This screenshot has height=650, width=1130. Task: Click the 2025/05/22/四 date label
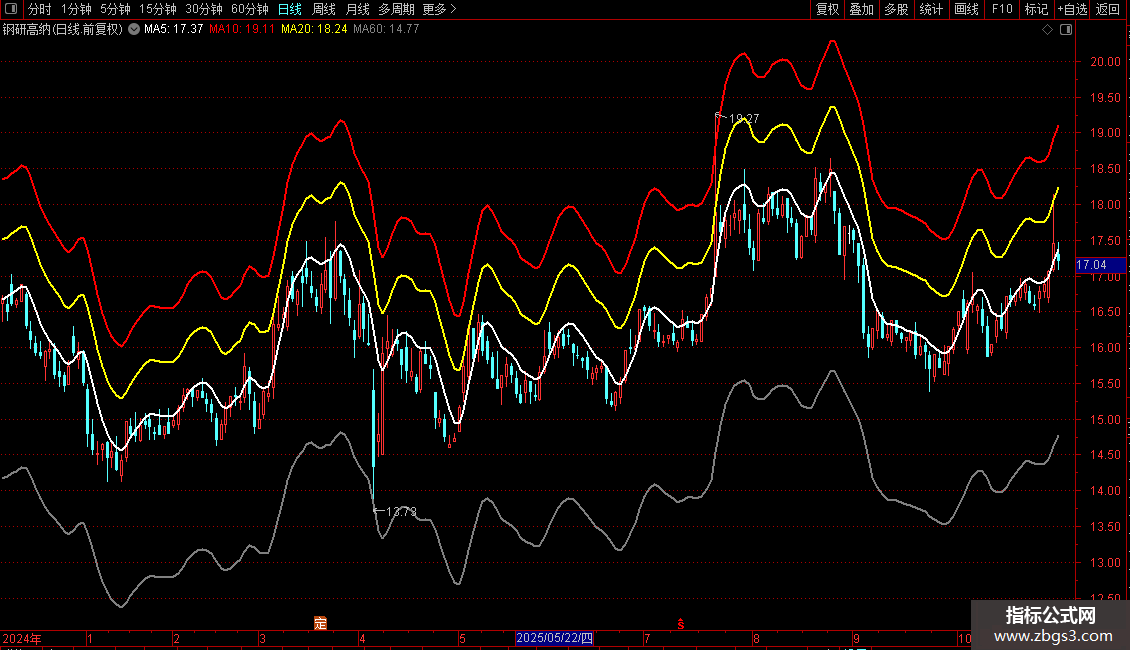click(554, 638)
